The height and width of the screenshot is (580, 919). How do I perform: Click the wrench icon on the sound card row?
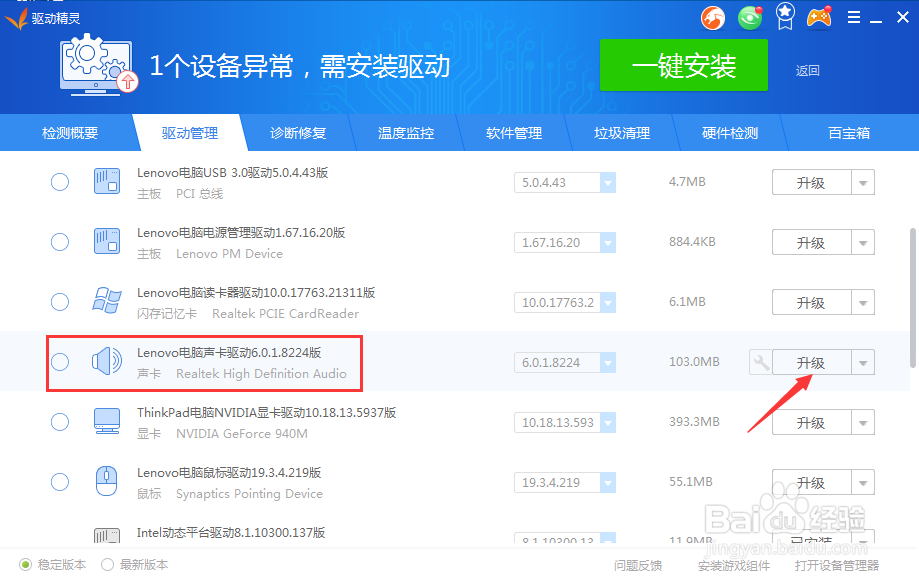tap(762, 362)
